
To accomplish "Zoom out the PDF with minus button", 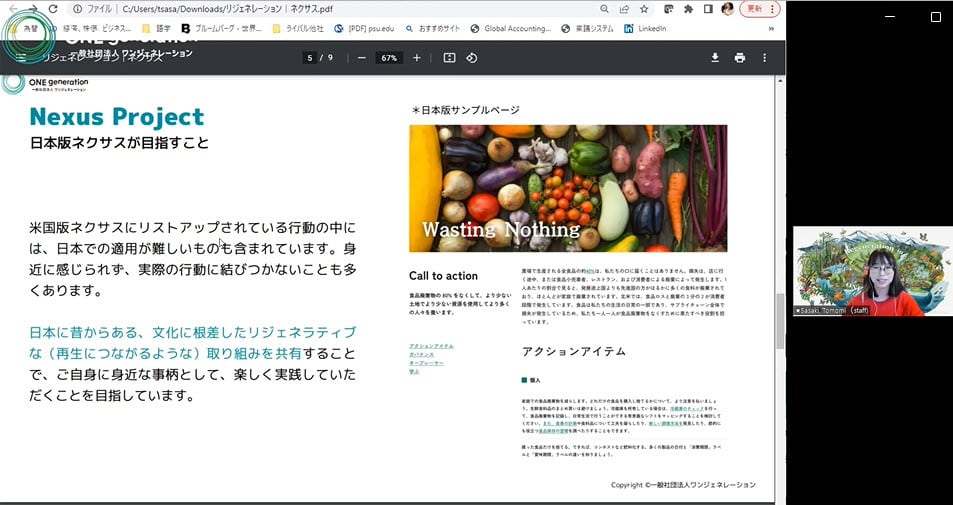I will (362, 58).
